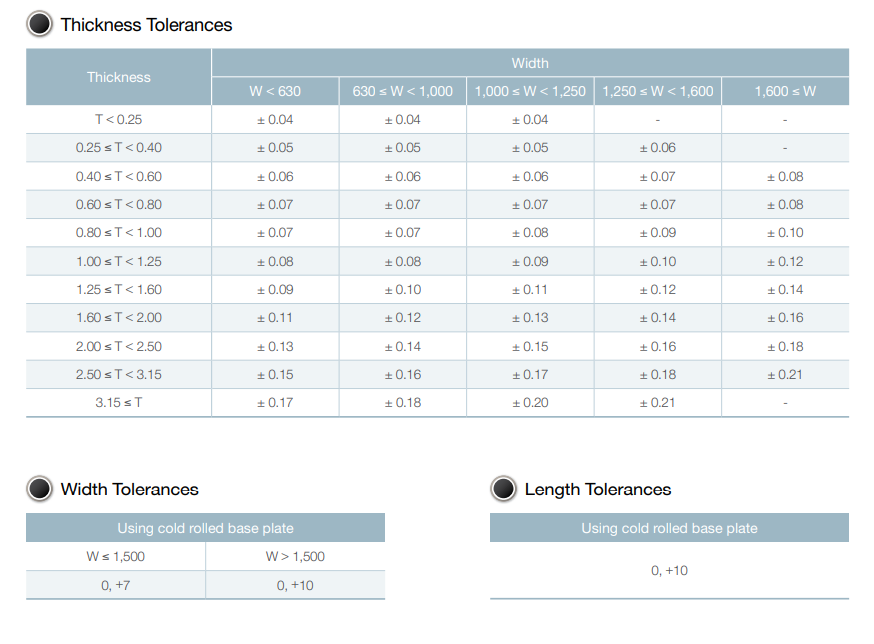Image resolution: width=874 pixels, height=644 pixels.
Task: Select the 3.15 ≤ T row label
Action: [x=119, y=403]
